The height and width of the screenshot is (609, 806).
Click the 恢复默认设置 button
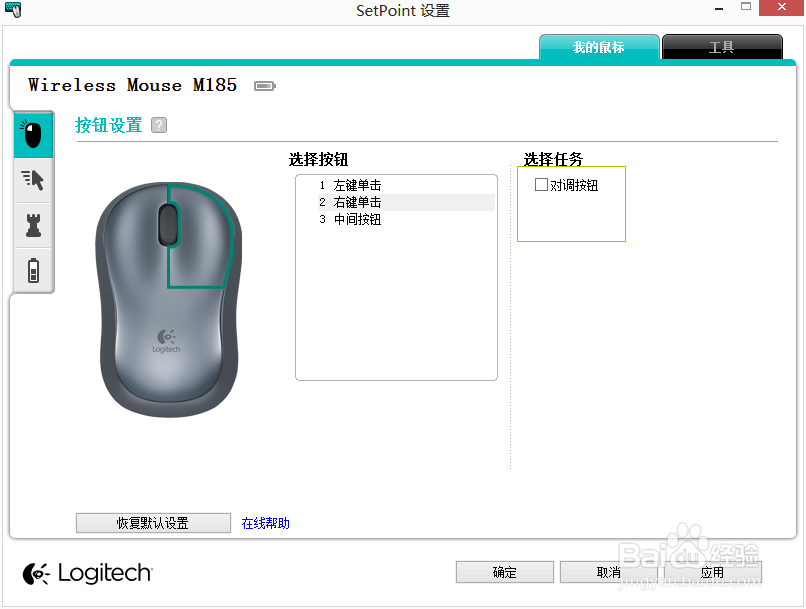[x=153, y=523]
